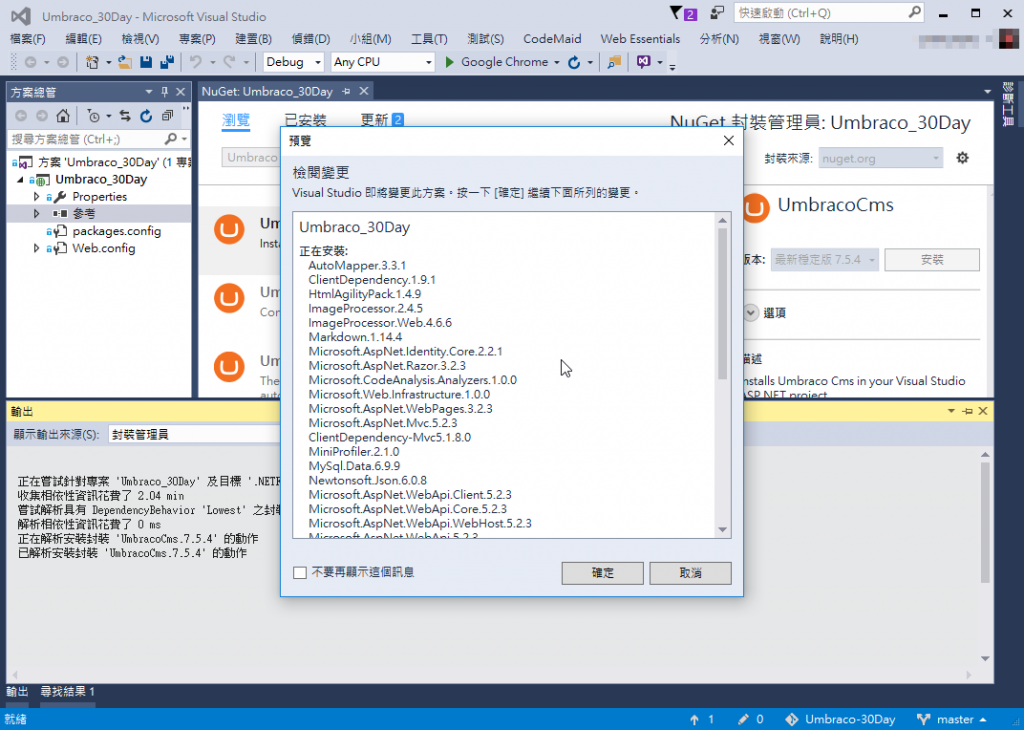Switch to the NuGet Installed tab

(305, 120)
